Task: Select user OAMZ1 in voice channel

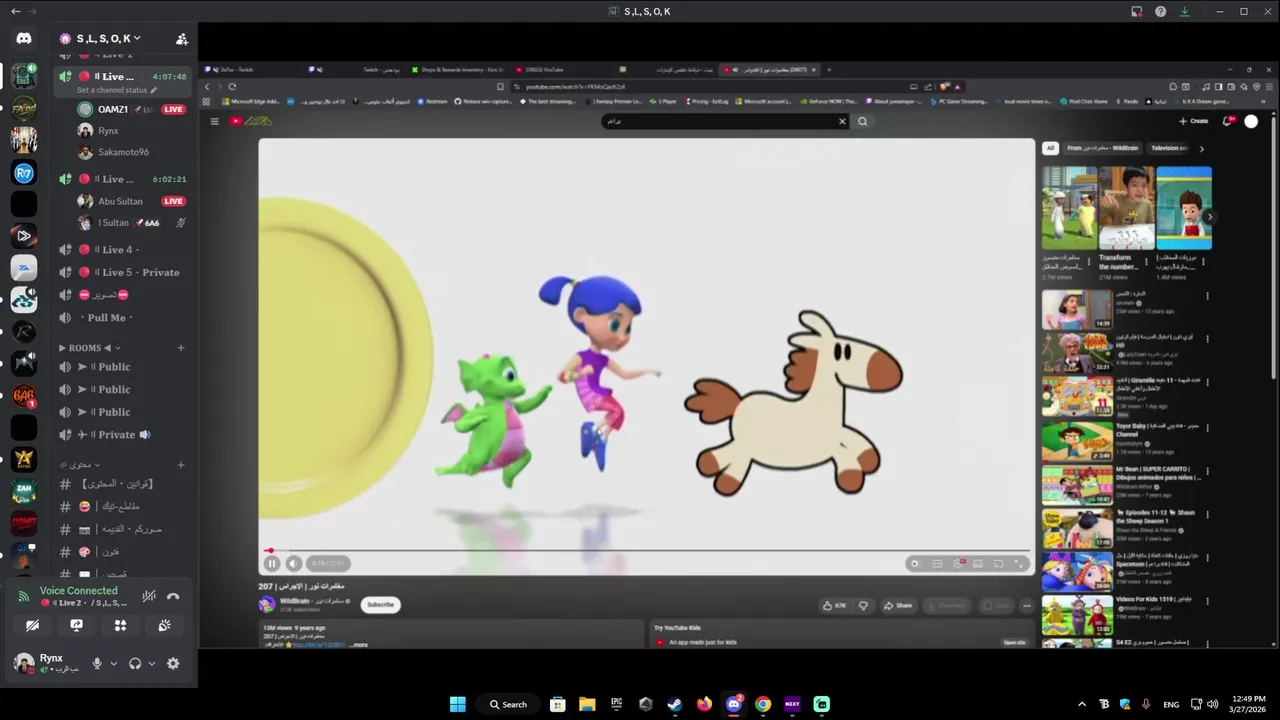Action: [132, 109]
